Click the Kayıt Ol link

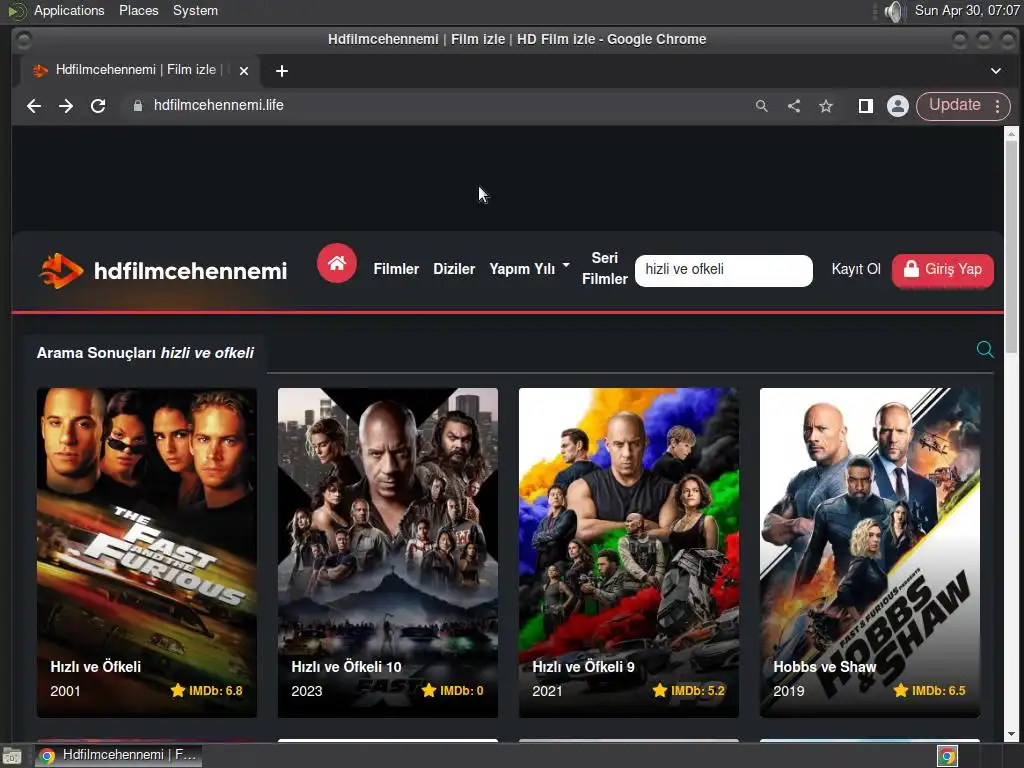tap(856, 269)
